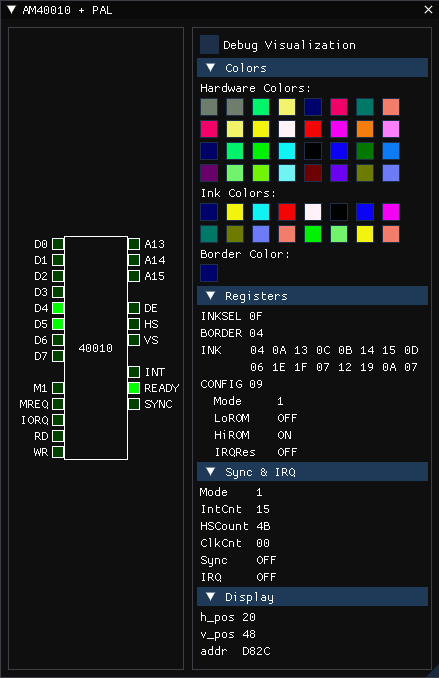Click the red ink color swatch
The image size is (439, 678).
(287, 212)
